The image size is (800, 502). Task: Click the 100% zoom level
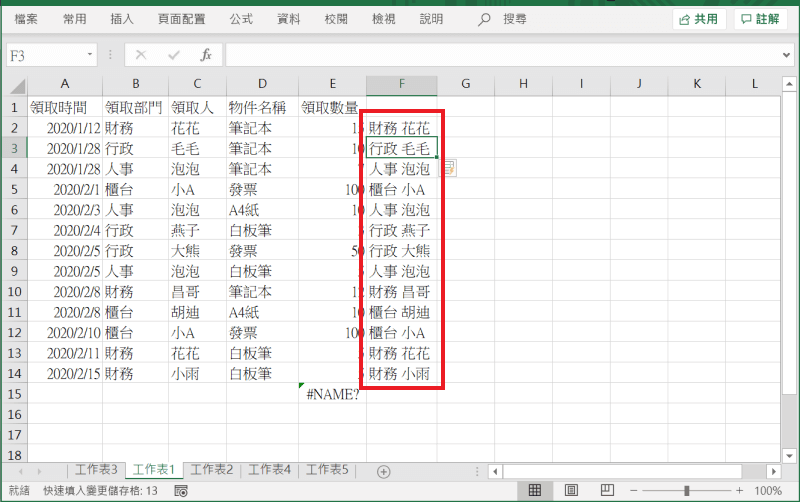(x=768, y=491)
